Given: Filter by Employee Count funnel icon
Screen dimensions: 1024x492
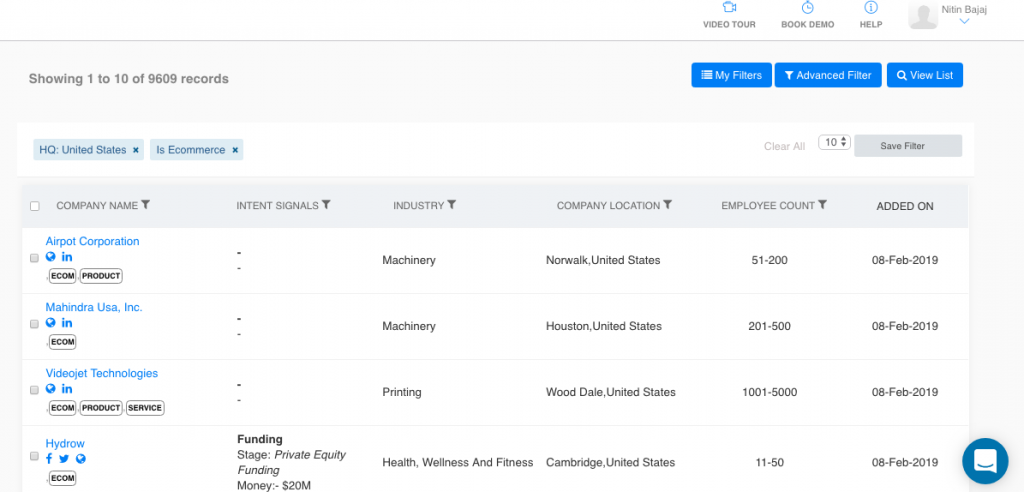Looking at the screenshot, I should coord(822,205).
